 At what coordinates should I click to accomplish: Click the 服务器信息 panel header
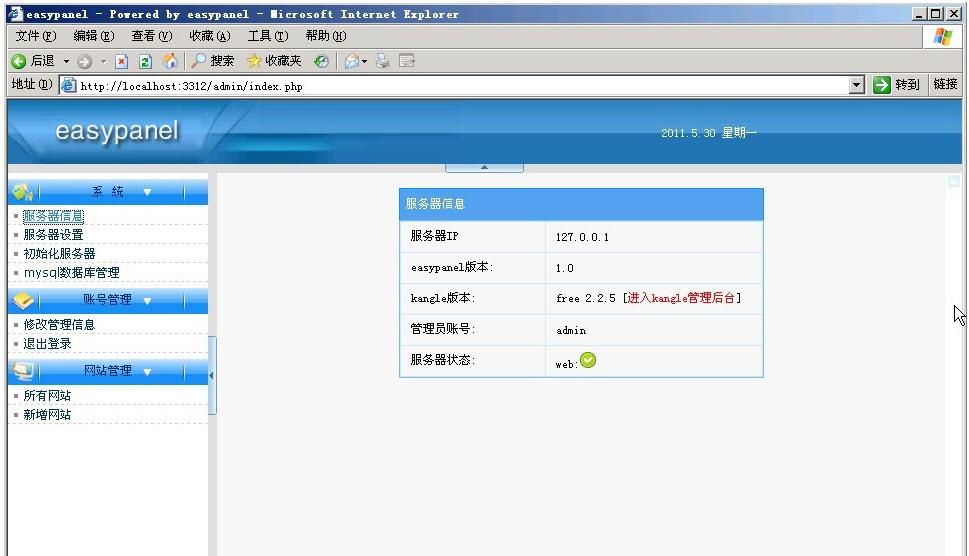[x=581, y=204]
